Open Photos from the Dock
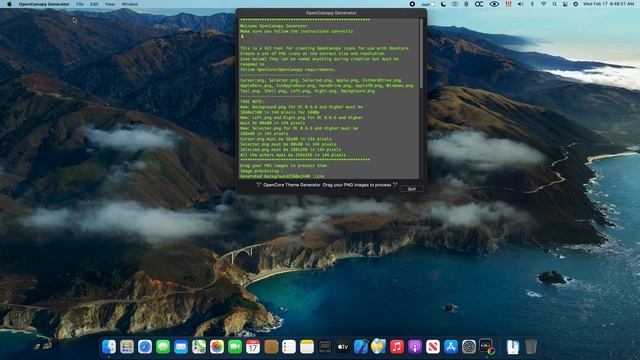 click(x=217, y=347)
